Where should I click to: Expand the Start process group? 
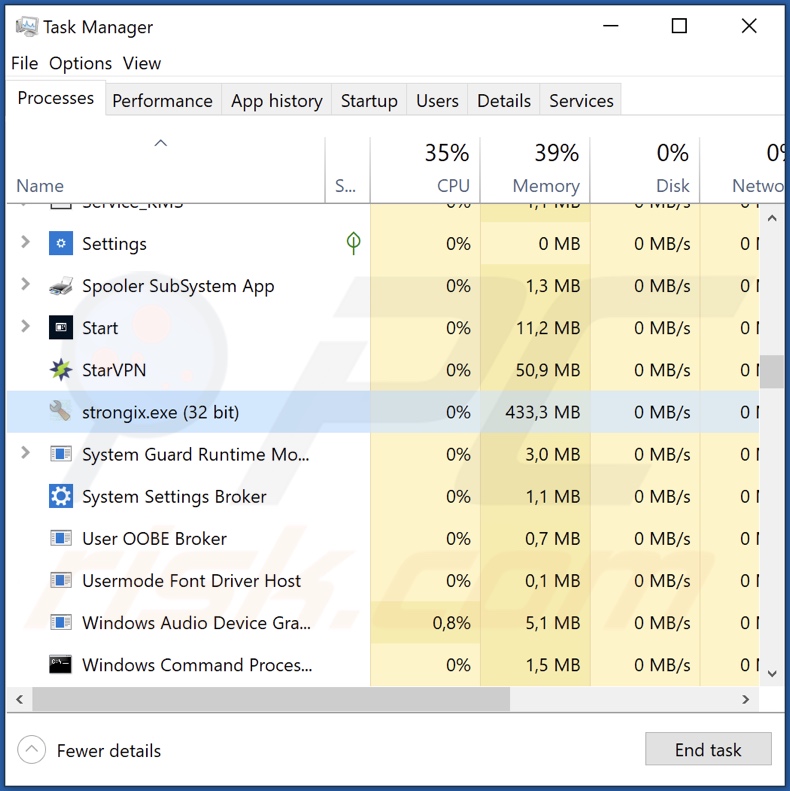click(25, 326)
